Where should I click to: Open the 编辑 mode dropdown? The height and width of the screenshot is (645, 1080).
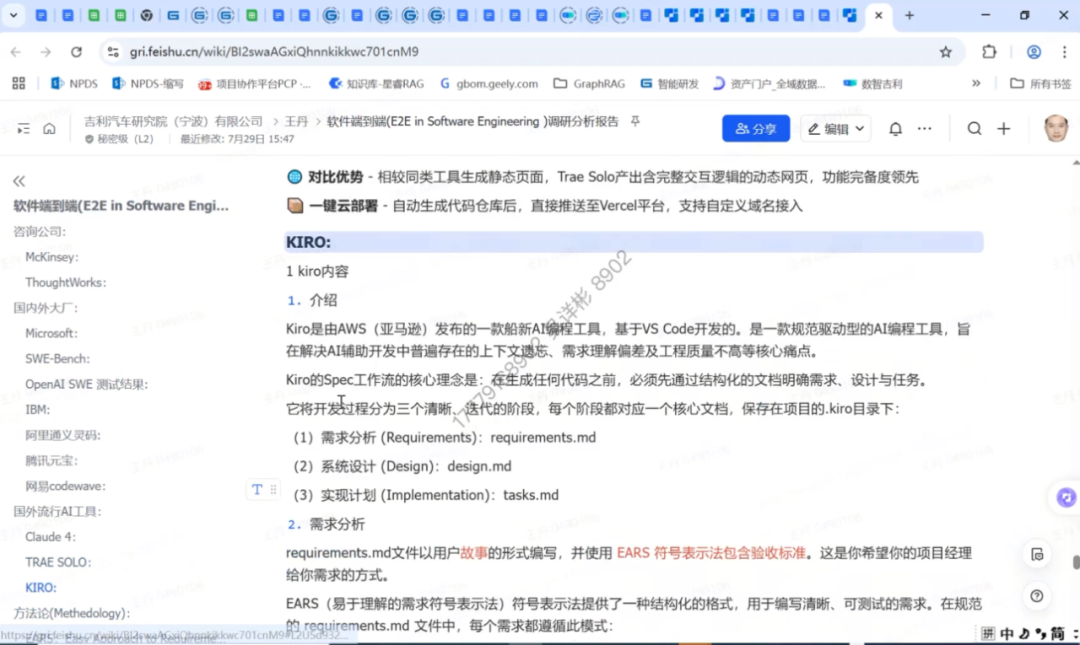[x=835, y=129]
